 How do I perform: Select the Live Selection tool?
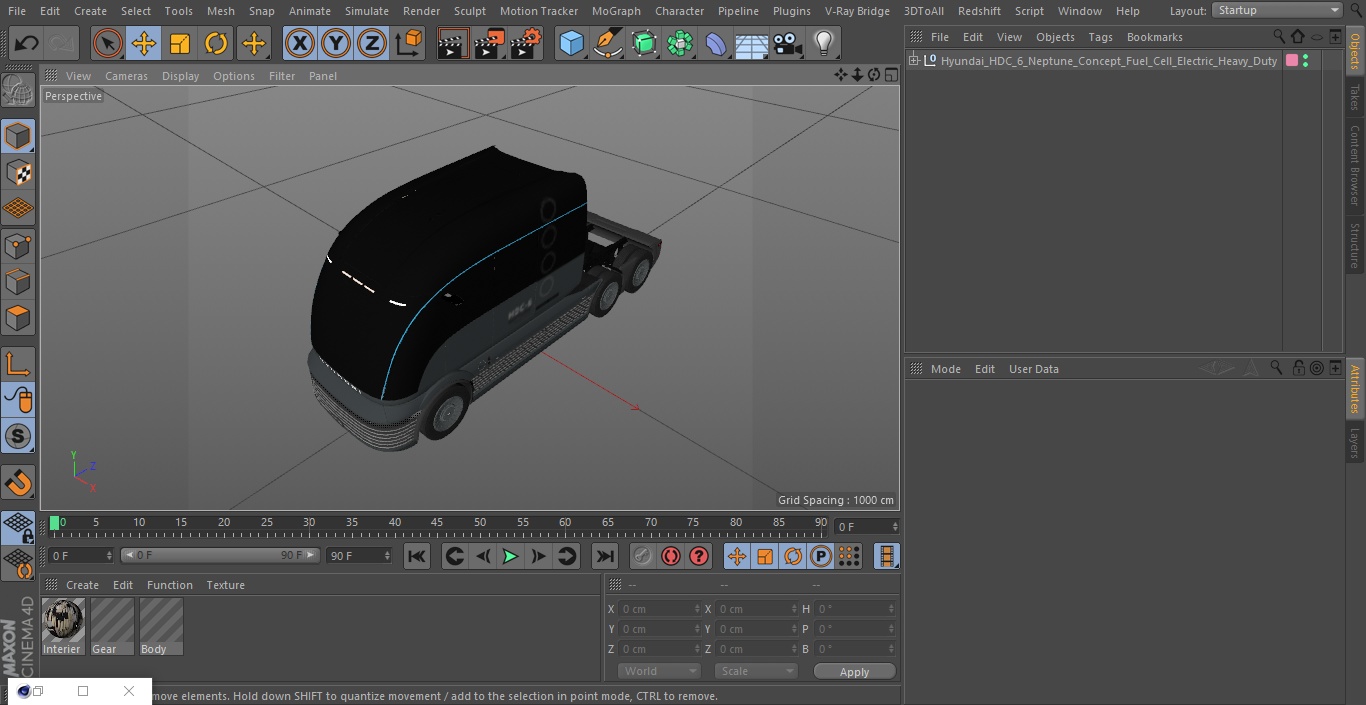pos(107,43)
